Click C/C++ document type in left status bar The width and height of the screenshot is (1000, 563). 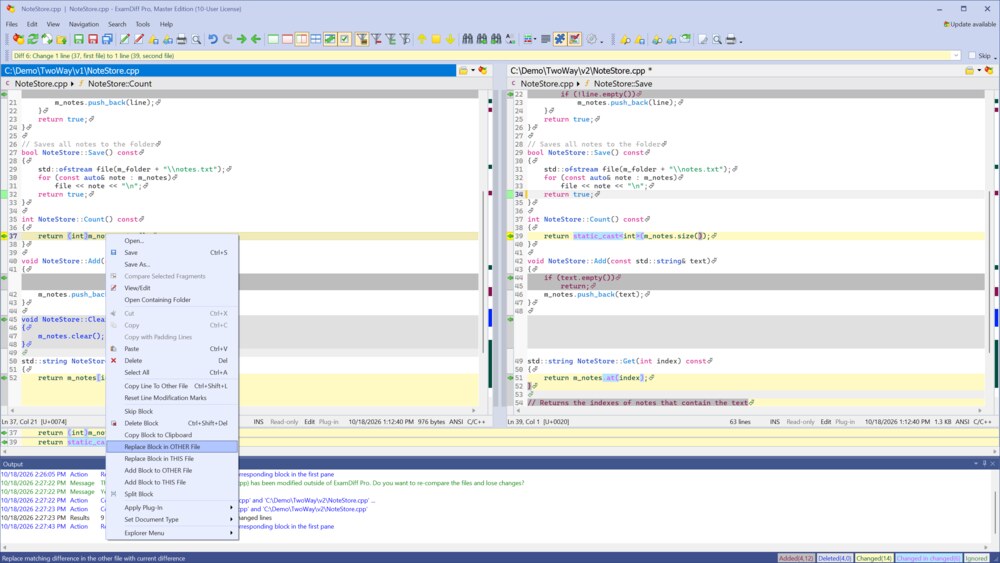pos(476,421)
